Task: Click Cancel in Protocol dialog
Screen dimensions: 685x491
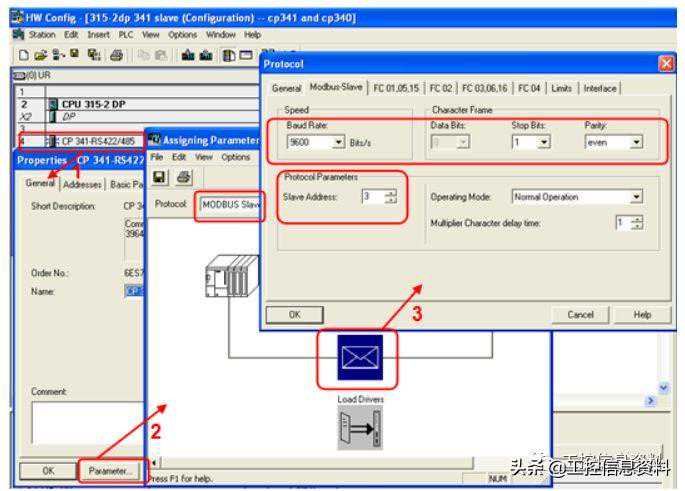Action: [580, 314]
